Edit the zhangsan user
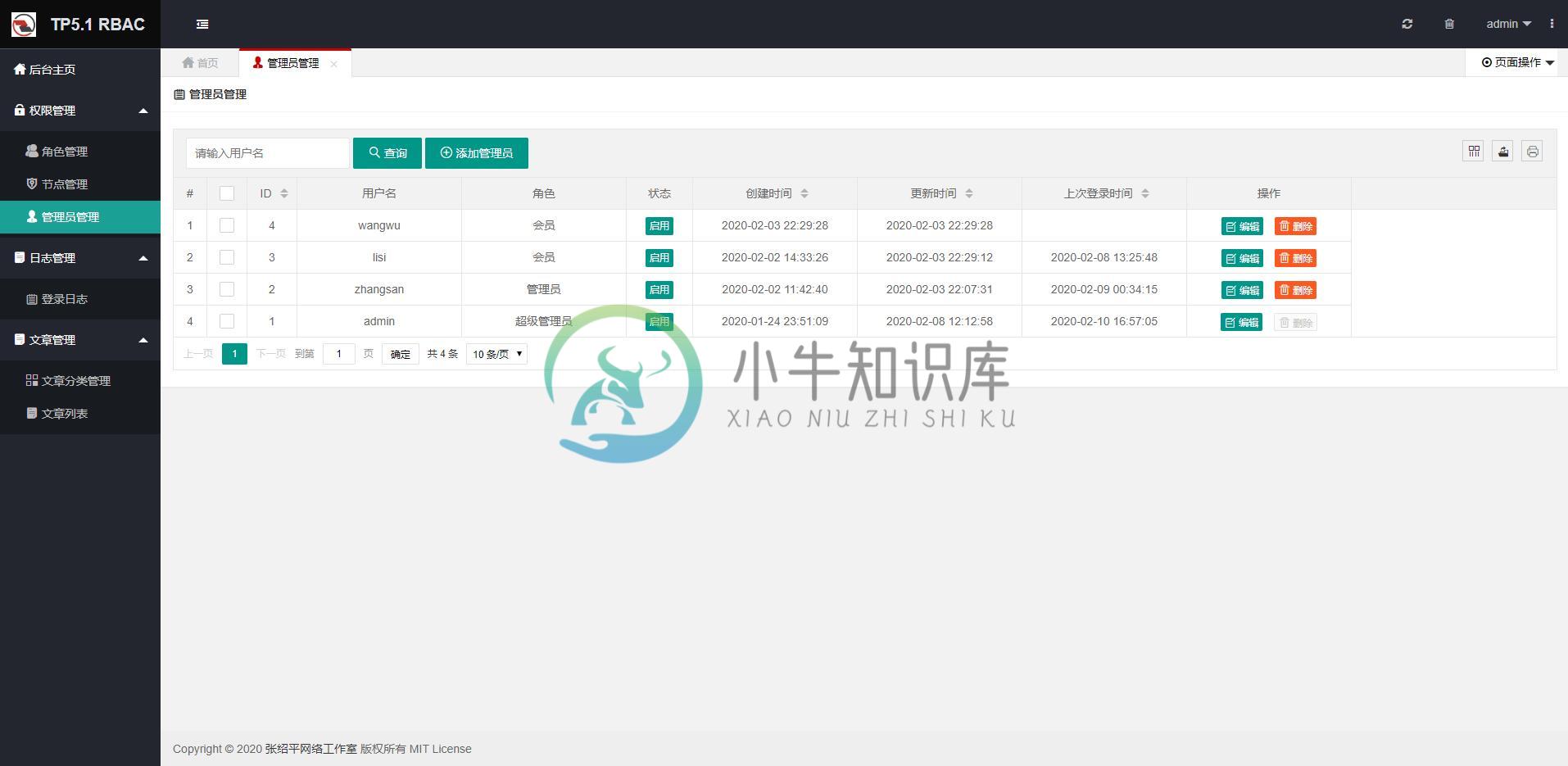Viewport: 1568px width, 766px height. pos(1242,290)
